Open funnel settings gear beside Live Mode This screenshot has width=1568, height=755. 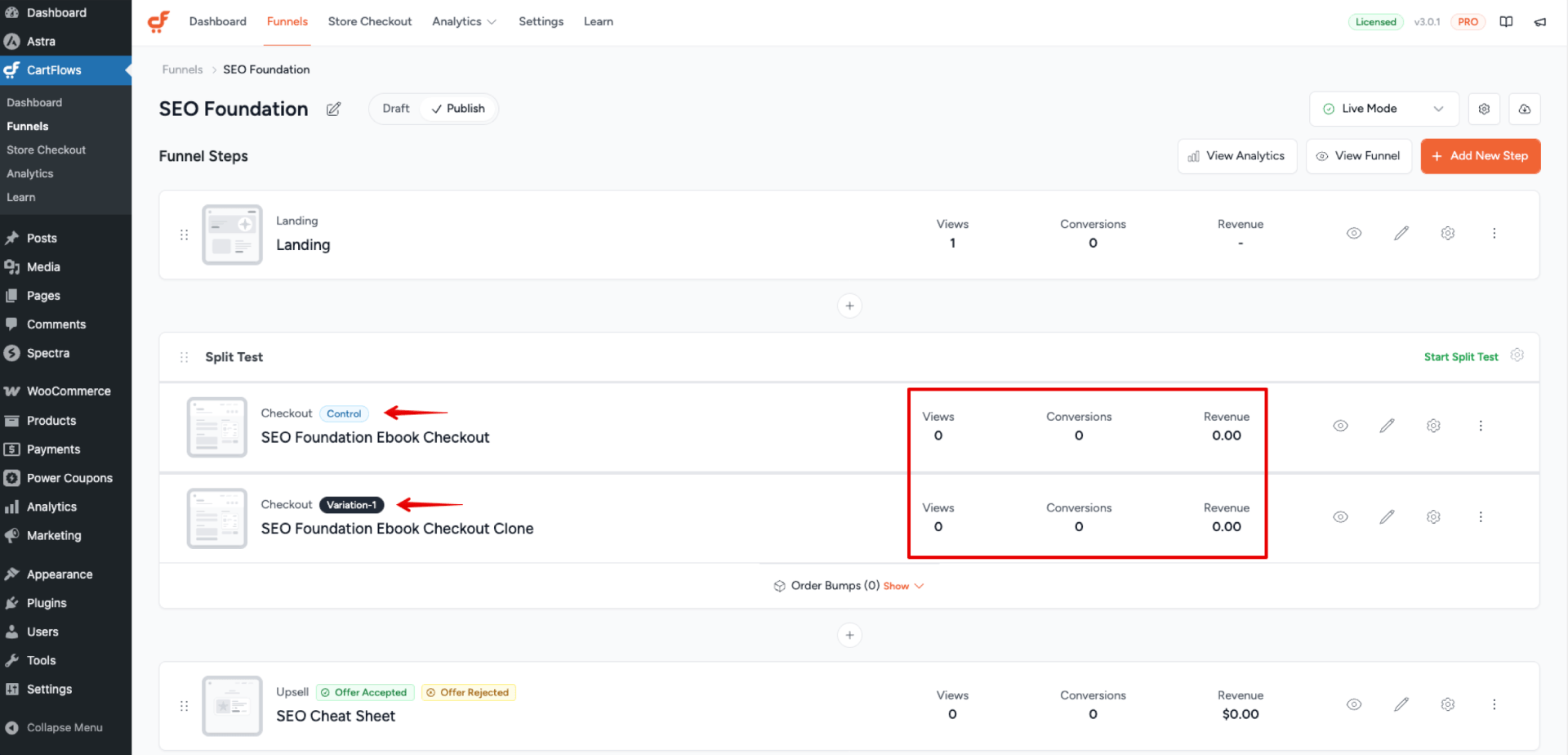pos(1484,109)
